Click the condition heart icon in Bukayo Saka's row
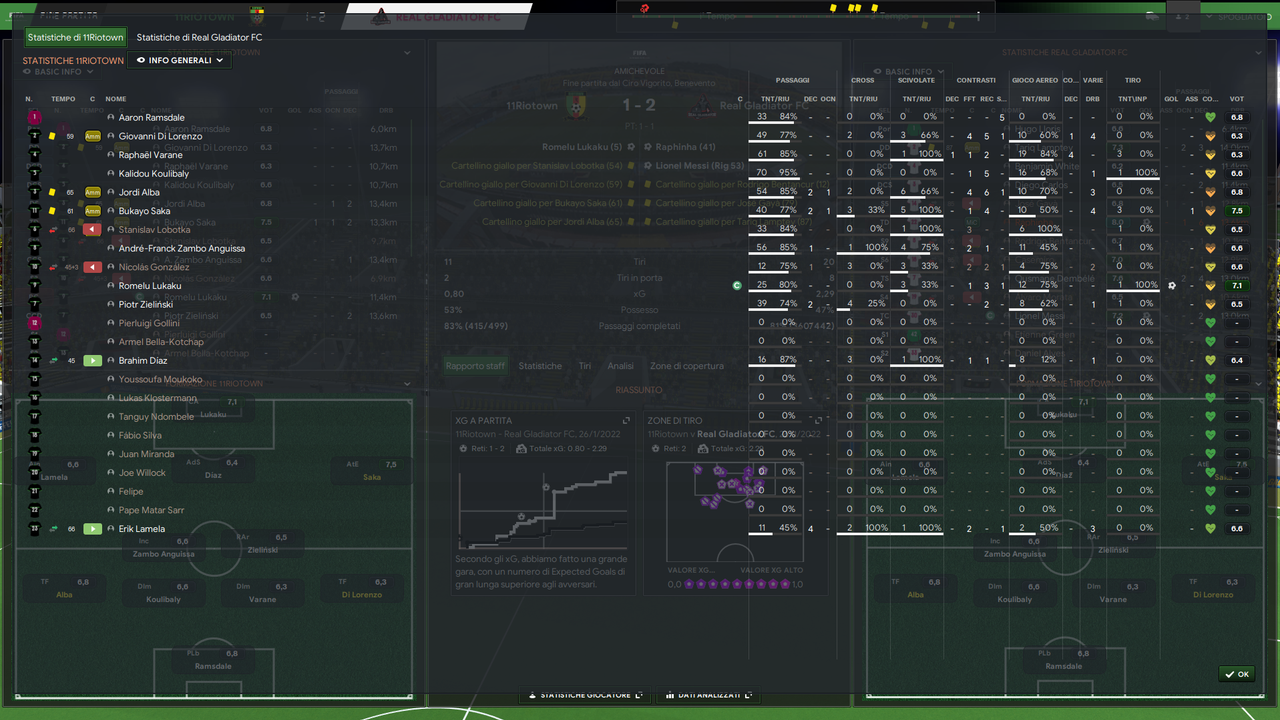1280x720 pixels. point(1211,211)
